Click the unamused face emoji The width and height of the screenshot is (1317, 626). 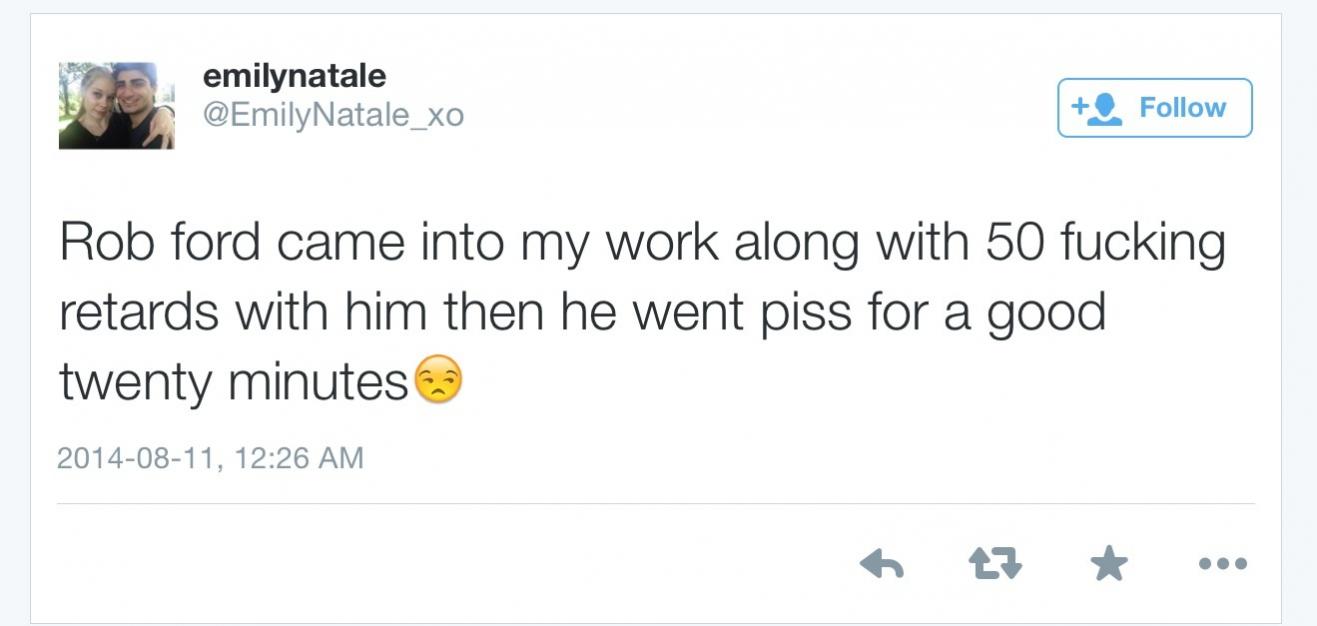[x=438, y=382]
